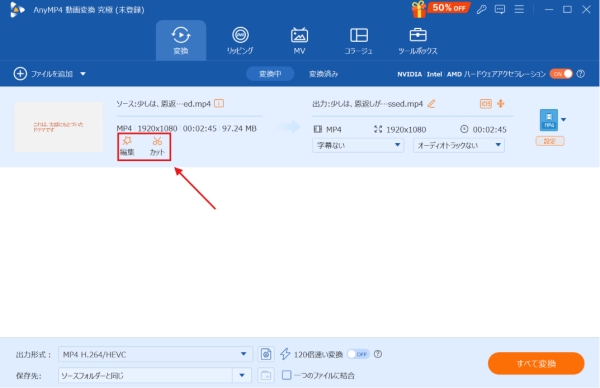
Task: Open the コラージュ tab
Action: pos(359,41)
